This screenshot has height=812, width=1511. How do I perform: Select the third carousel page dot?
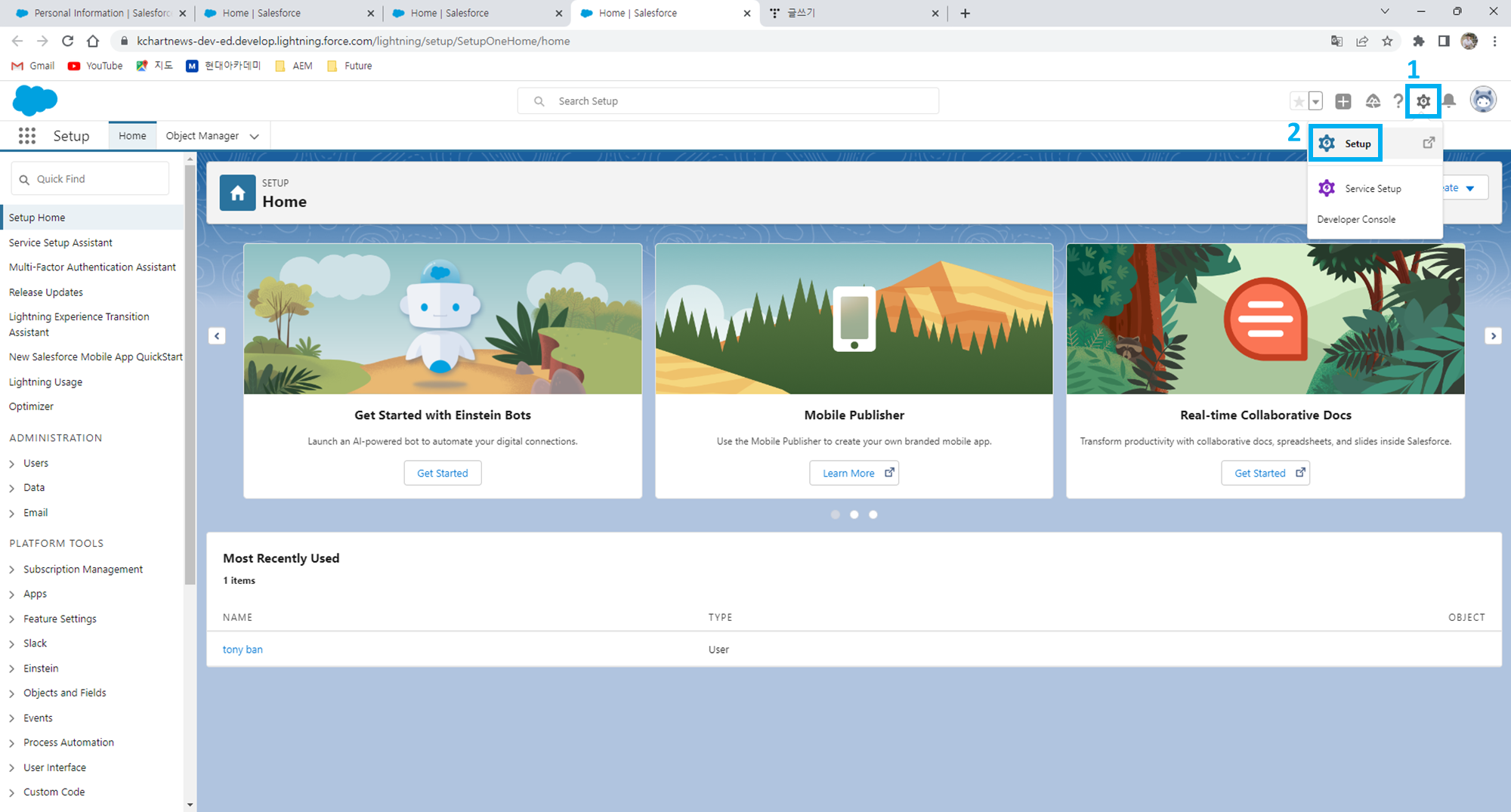pyautogui.click(x=873, y=514)
